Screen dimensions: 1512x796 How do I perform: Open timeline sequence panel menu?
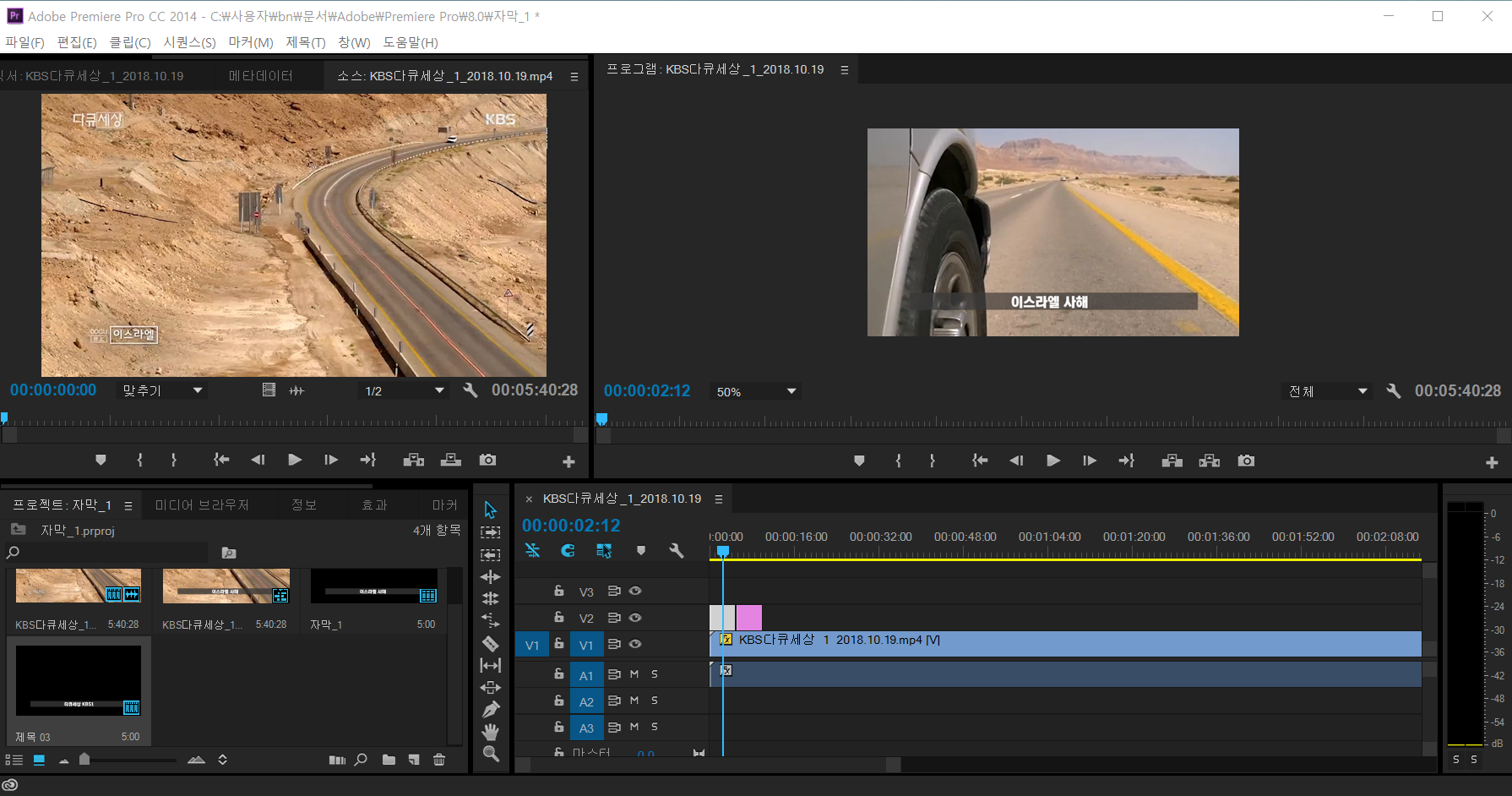[719, 499]
